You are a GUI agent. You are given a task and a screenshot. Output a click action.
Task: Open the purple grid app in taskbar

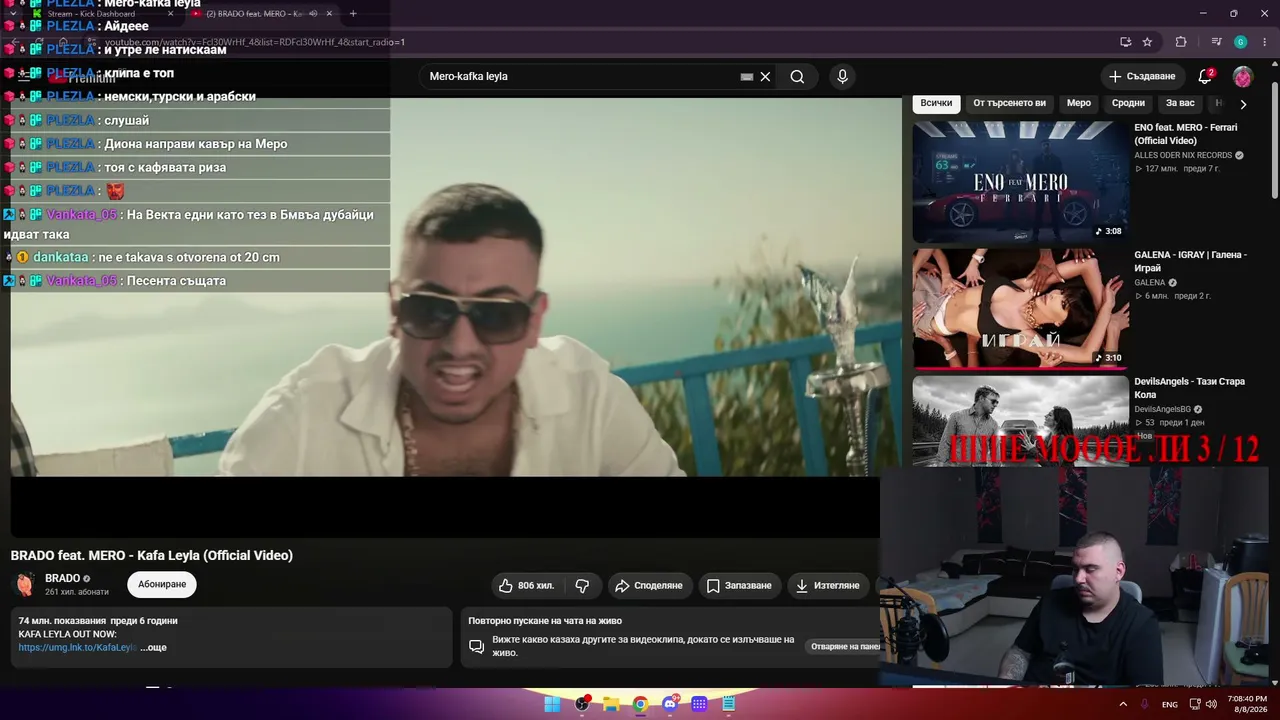[699, 704]
